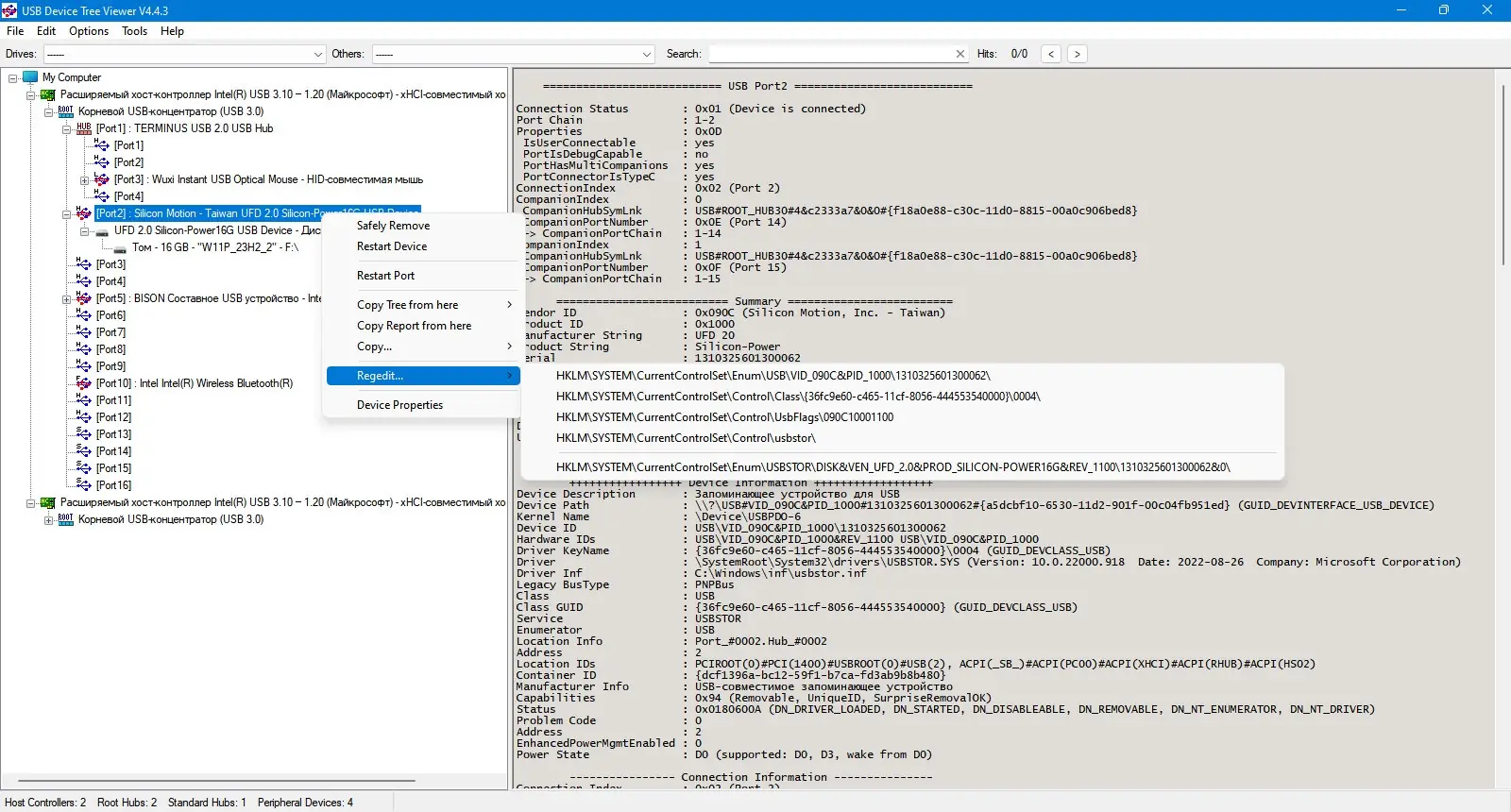Screen dimensions: 1511x812
Task: Choose Safely Remove from the context menu
Action: (421, 226)
